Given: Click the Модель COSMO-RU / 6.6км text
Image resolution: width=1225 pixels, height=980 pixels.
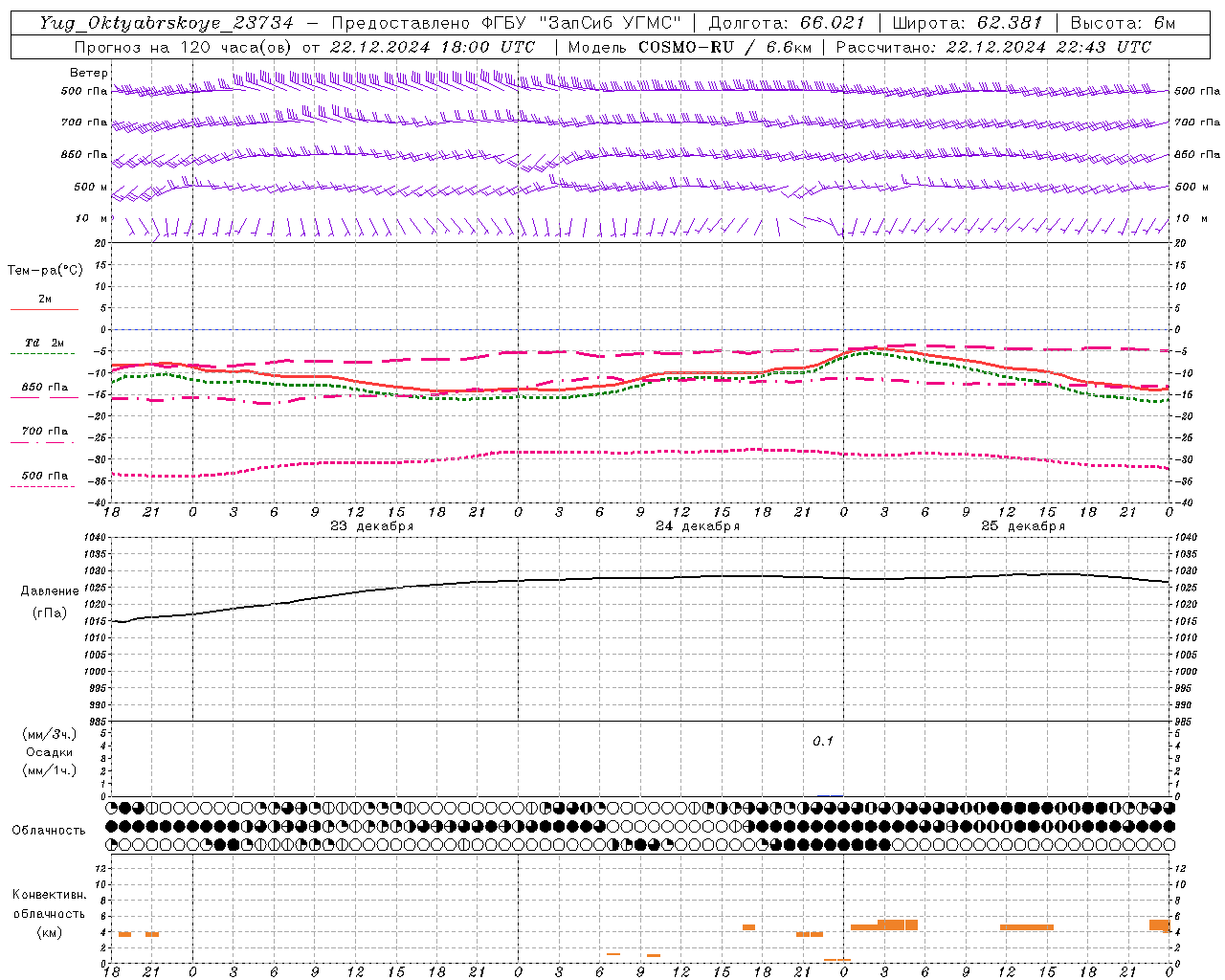Looking at the screenshot, I should click(x=689, y=47).
